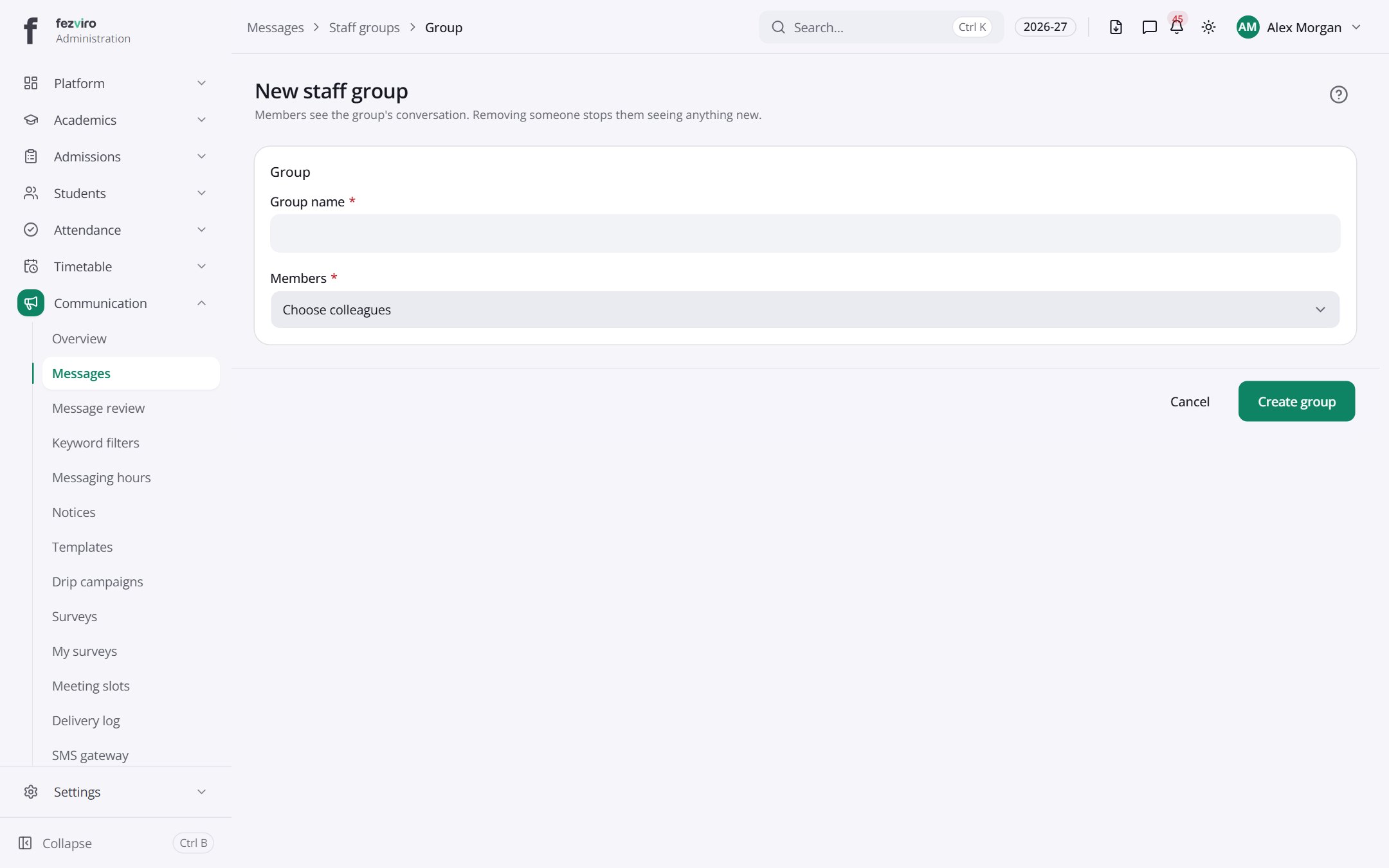
Task: Click the Students people icon
Action: point(31,193)
